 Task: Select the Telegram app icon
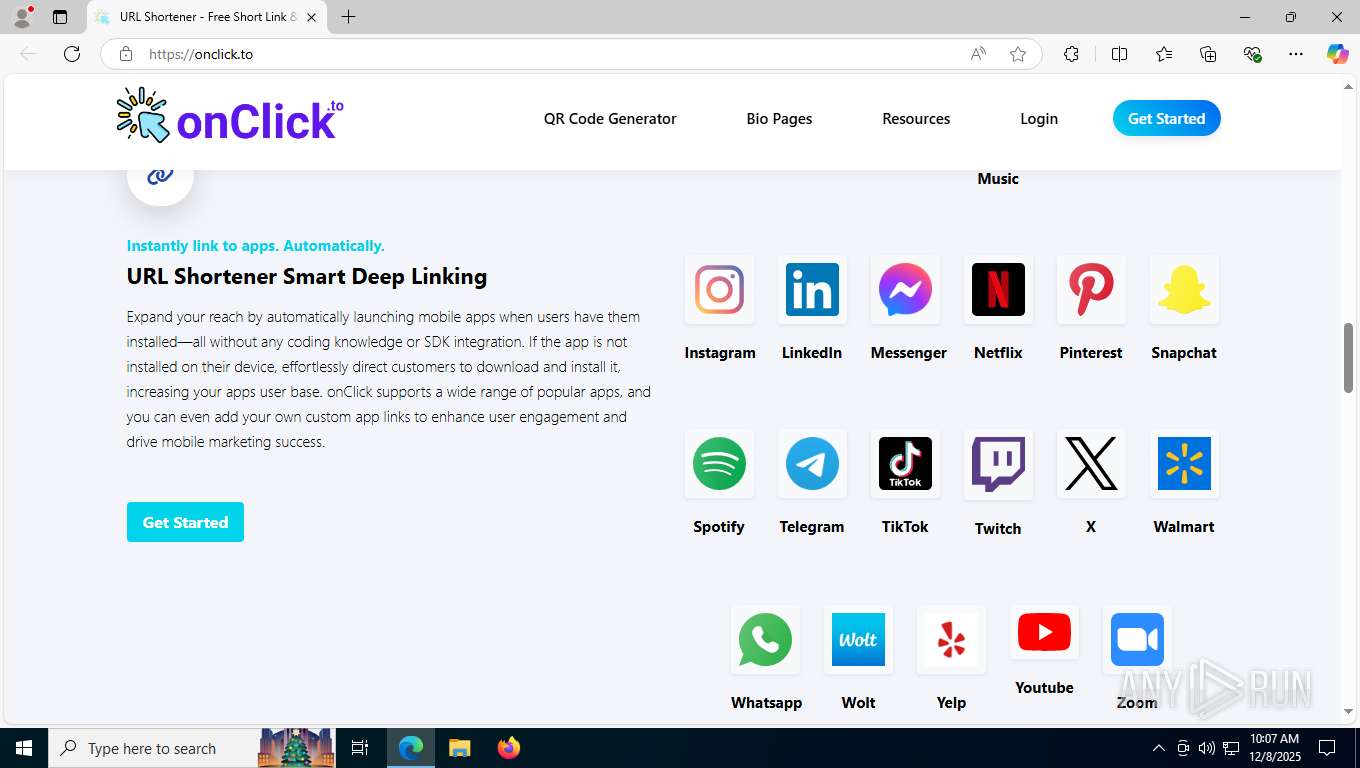812,464
